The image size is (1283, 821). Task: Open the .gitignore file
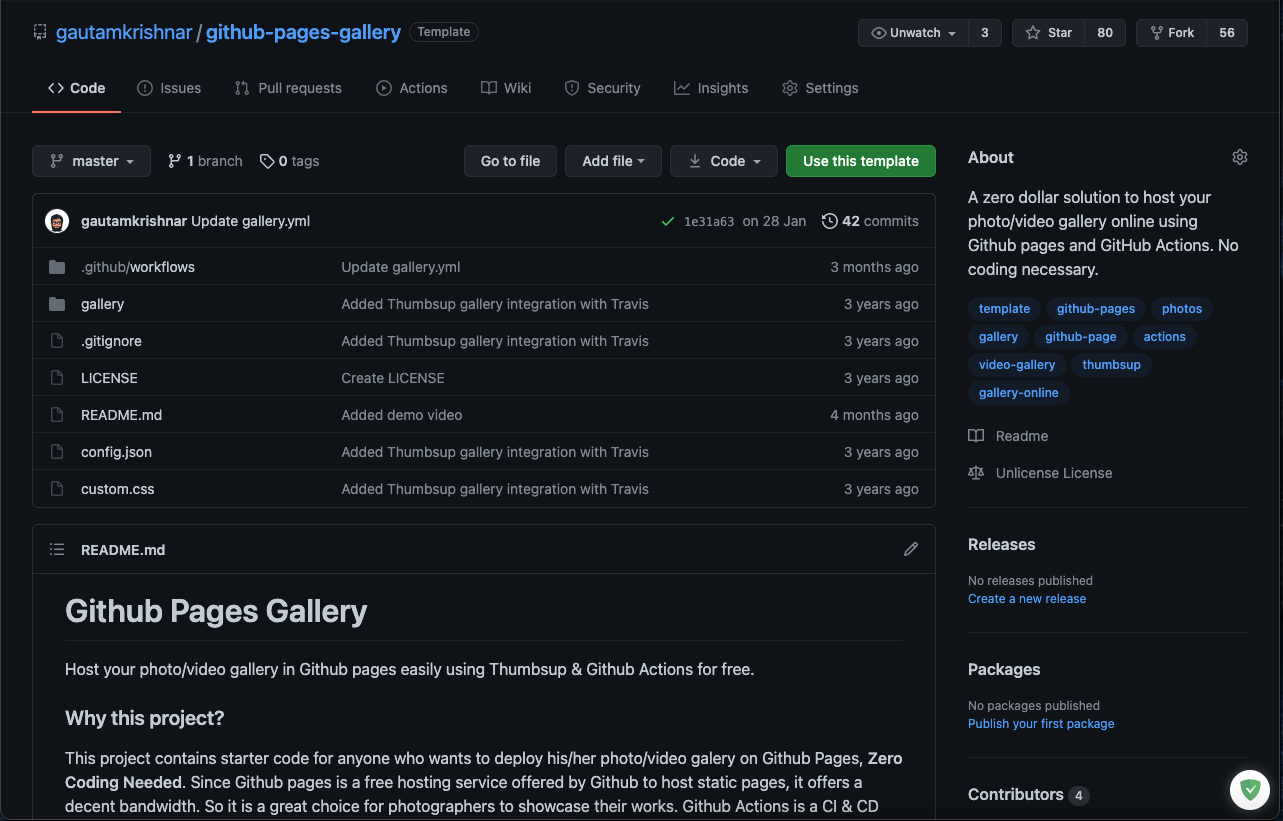tap(111, 341)
